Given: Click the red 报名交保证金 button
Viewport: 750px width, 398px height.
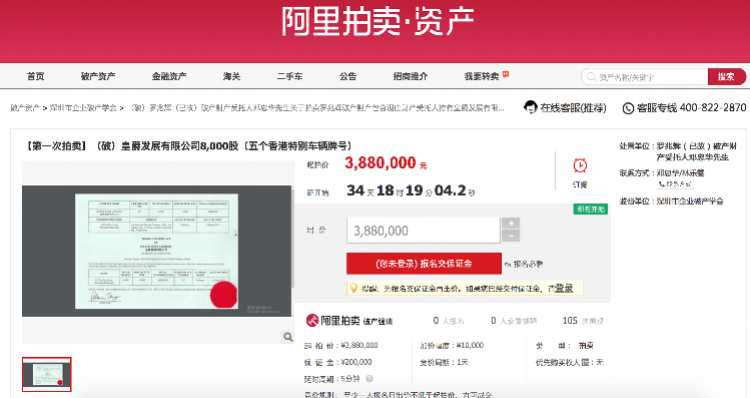Looking at the screenshot, I should click(424, 264).
